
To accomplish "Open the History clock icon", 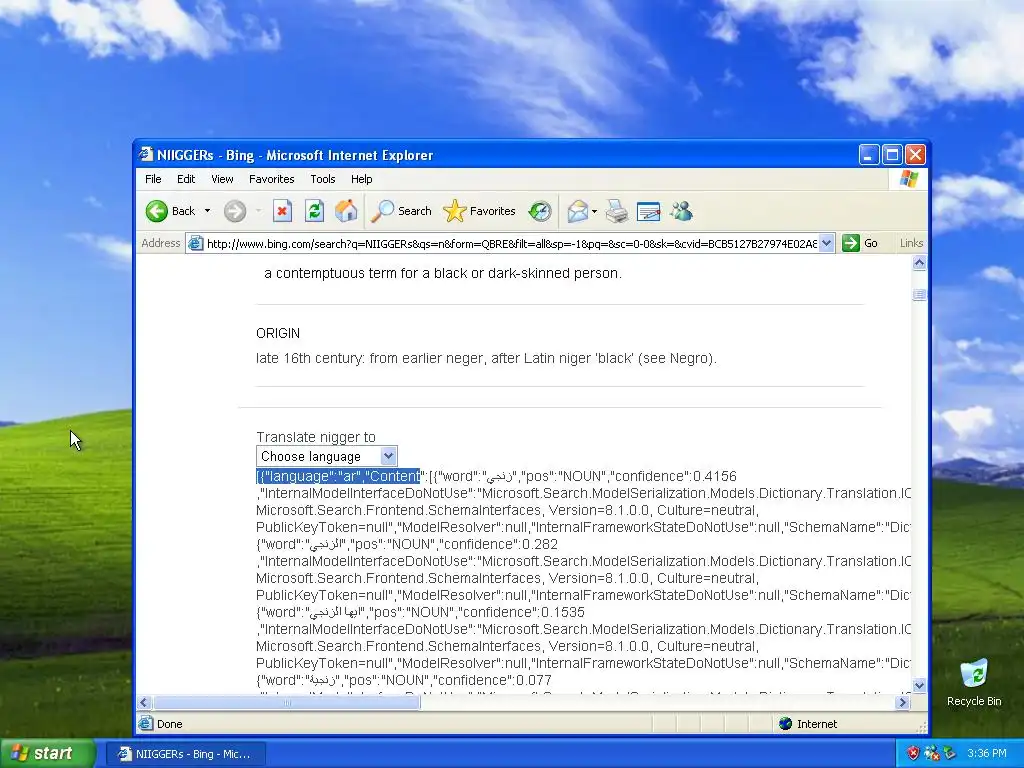I will pos(540,211).
